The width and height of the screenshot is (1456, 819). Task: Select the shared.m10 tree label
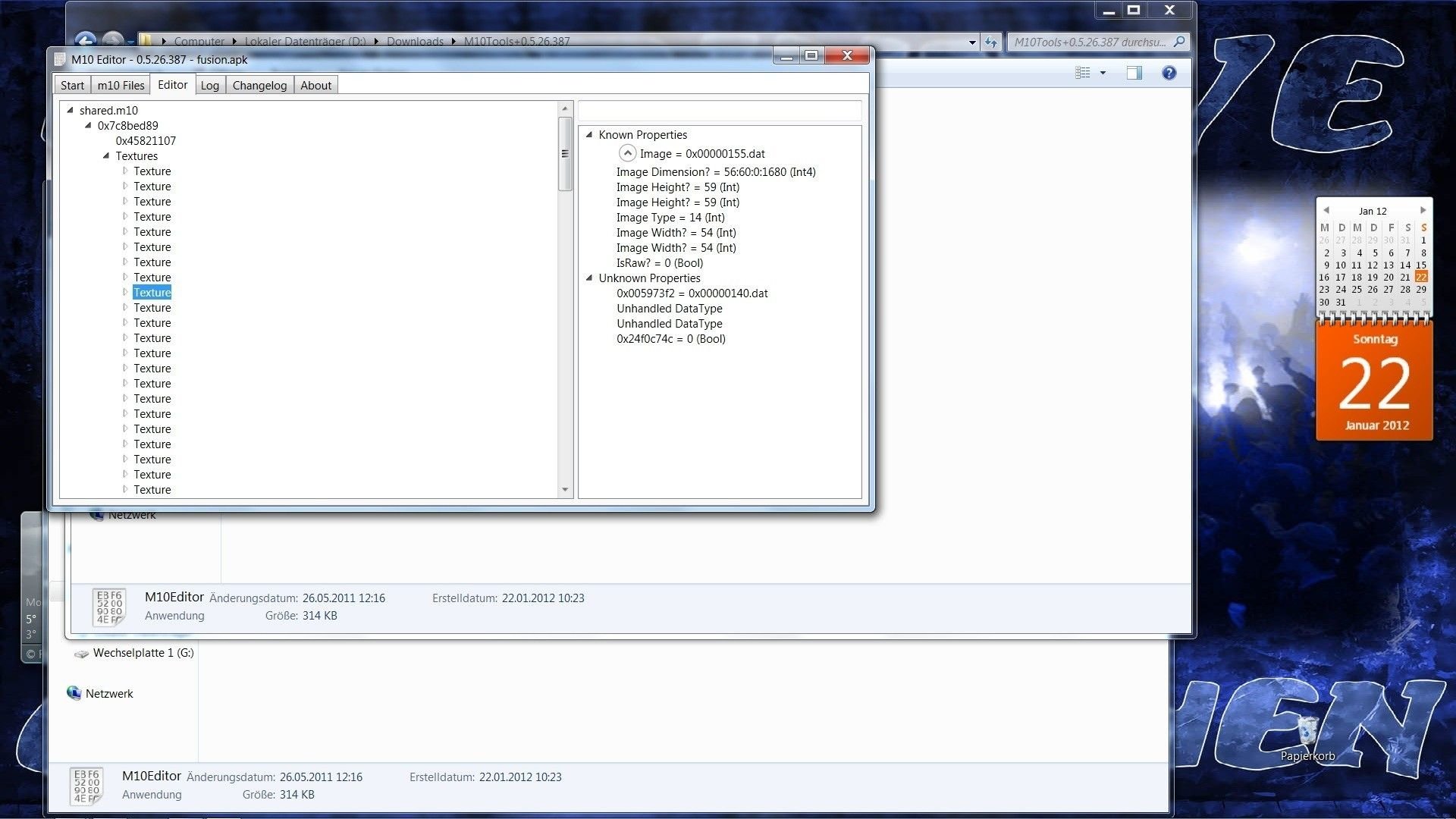(x=108, y=111)
